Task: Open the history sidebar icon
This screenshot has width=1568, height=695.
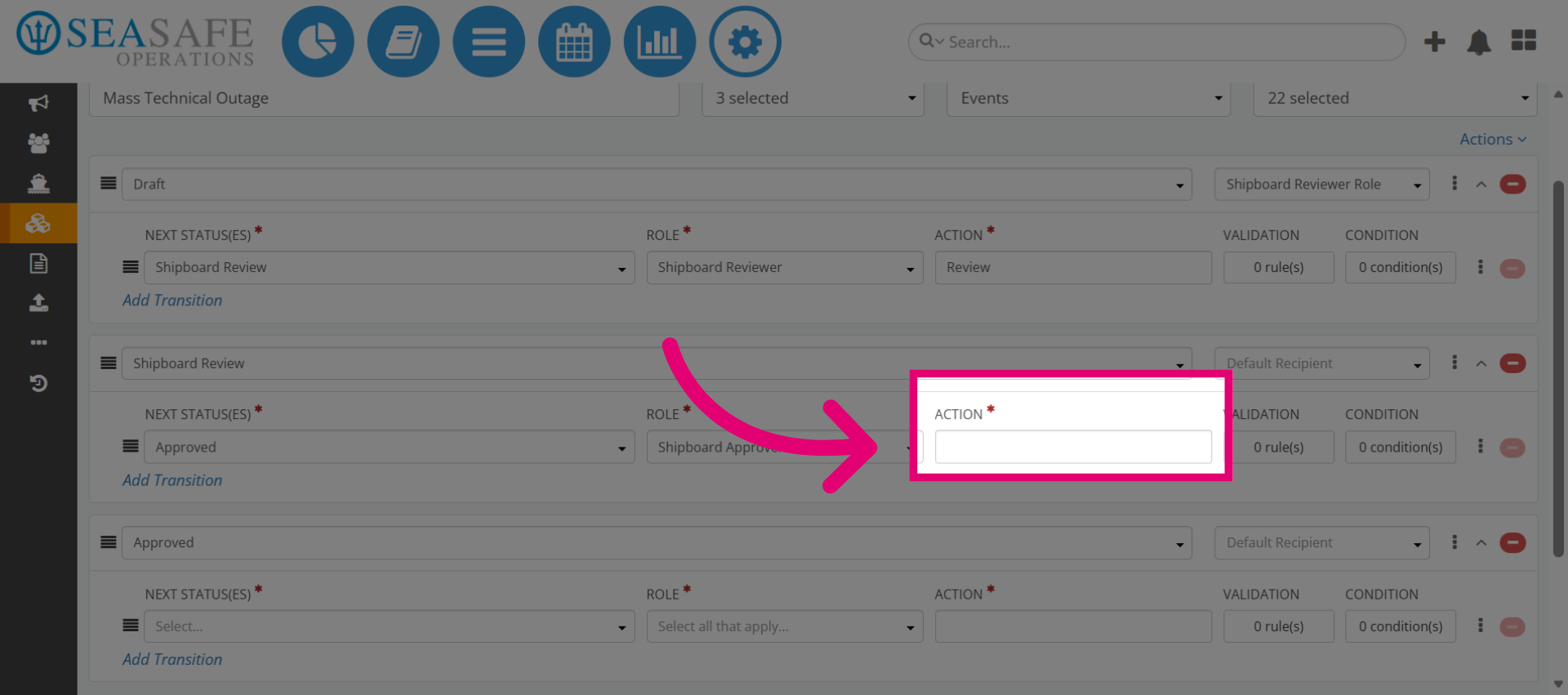Action: [38, 383]
